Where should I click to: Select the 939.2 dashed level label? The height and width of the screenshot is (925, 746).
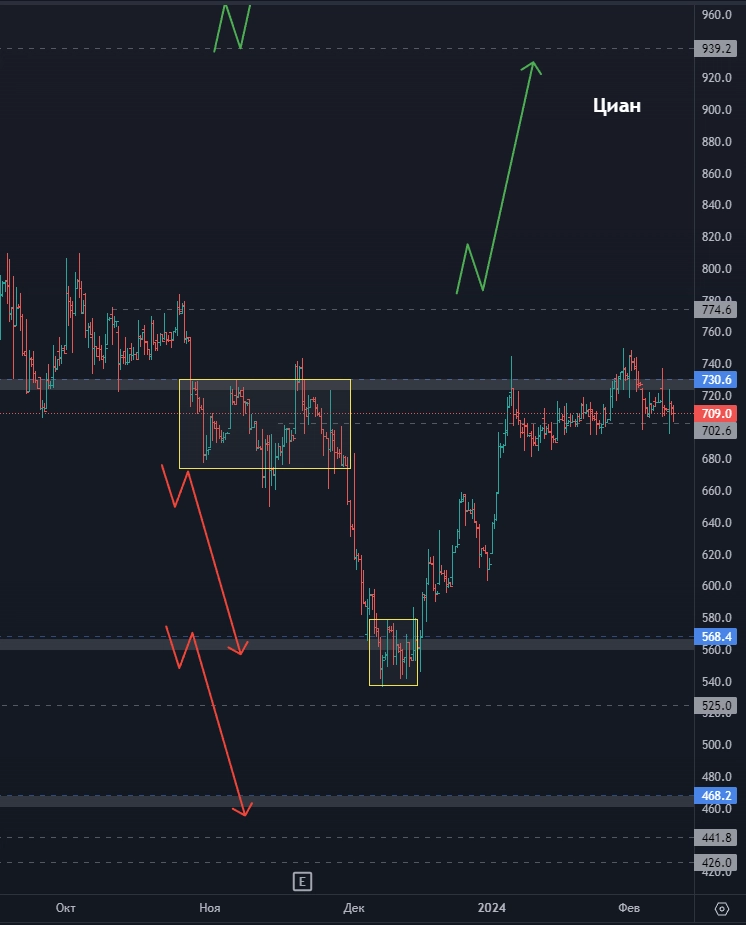(x=717, y=48)
